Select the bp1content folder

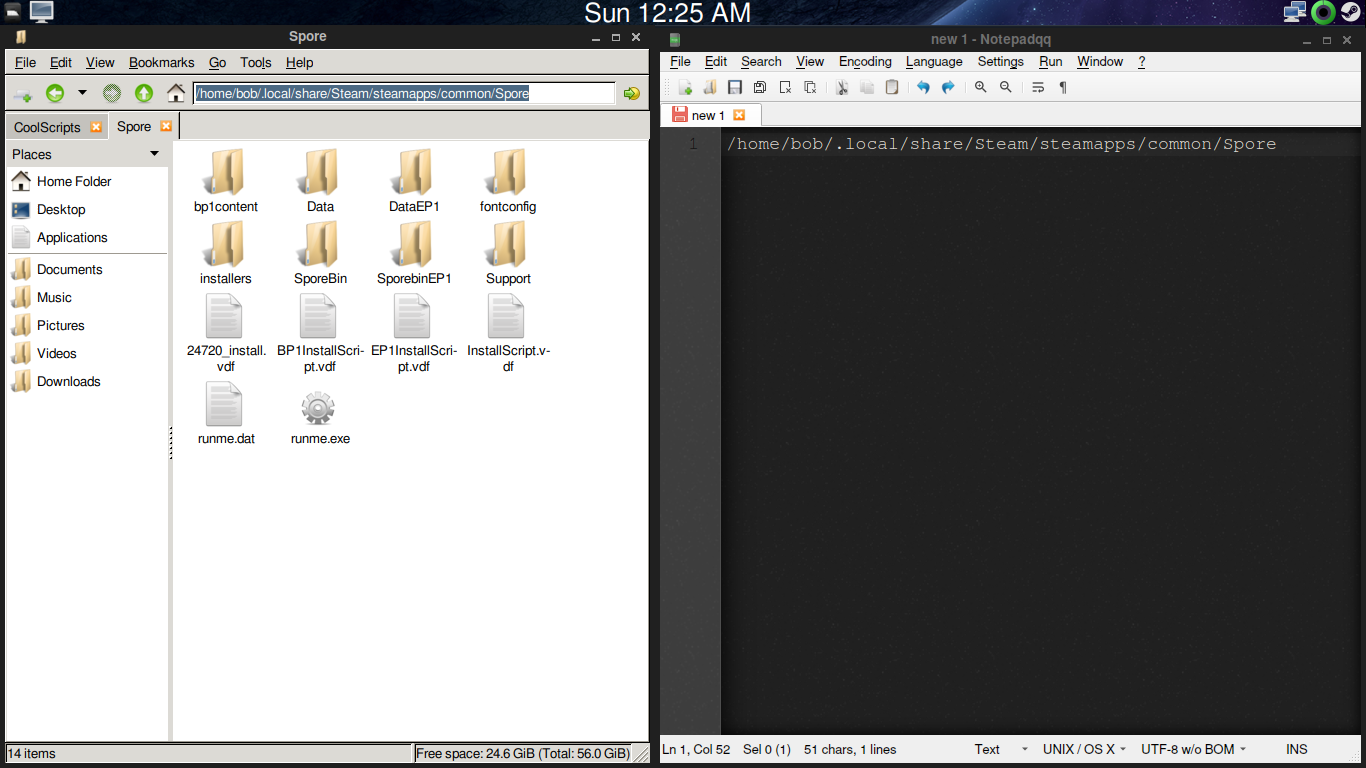click(x=226, y=181)
